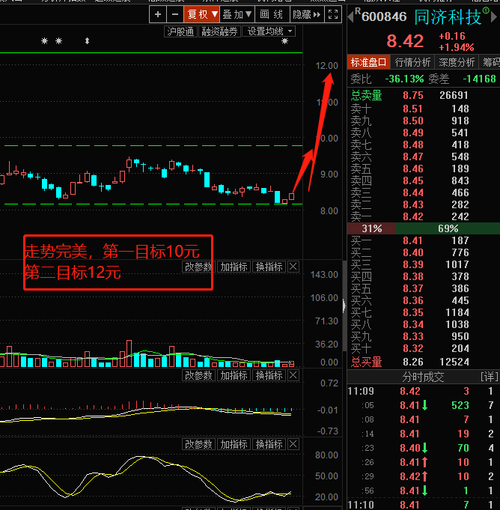Toggle the 沪股通 tag
The height and width of the screenshot is (510, 500).
tap(181, 32)
